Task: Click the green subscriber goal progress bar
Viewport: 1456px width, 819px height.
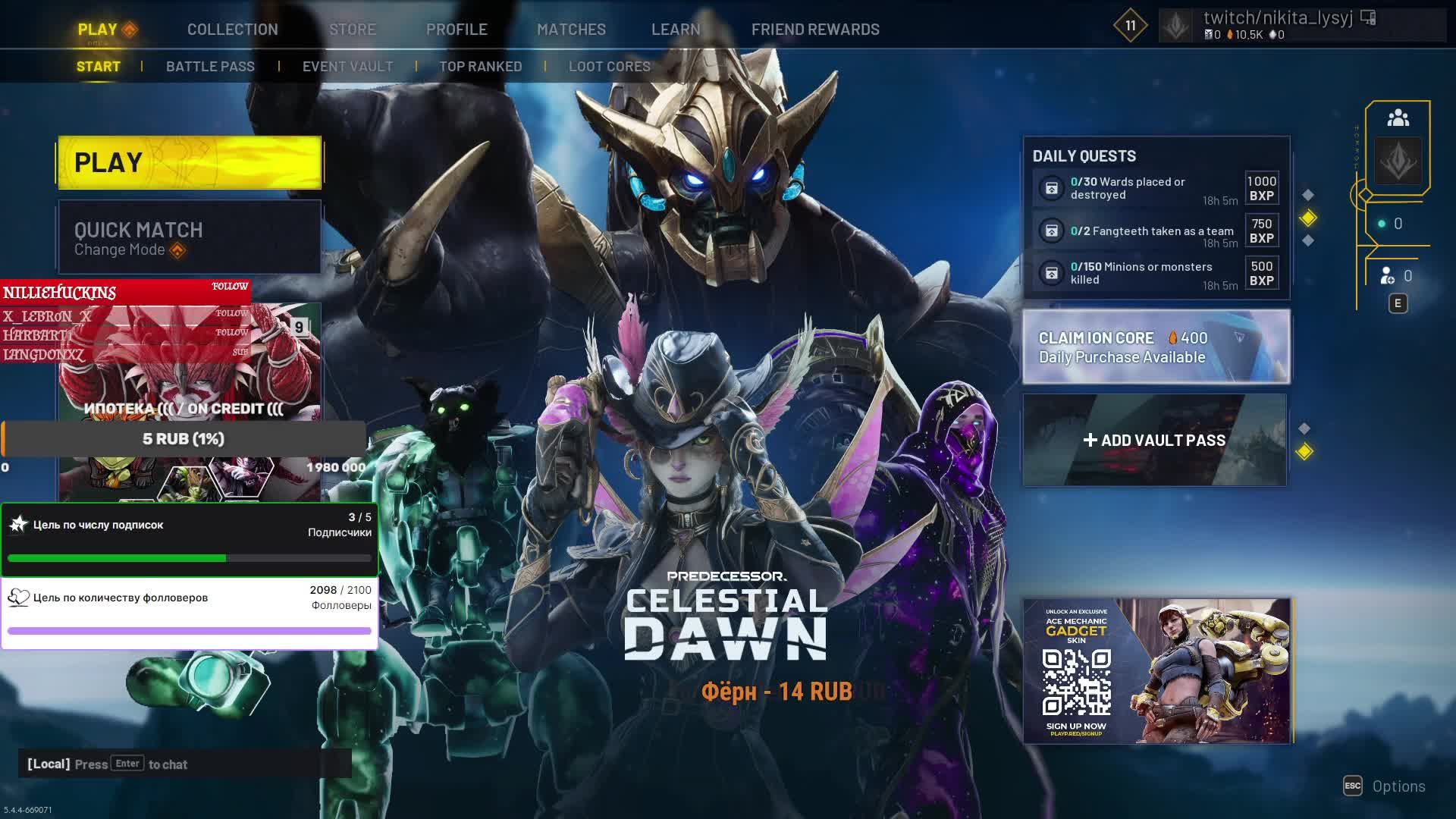Action: (190, 558)
